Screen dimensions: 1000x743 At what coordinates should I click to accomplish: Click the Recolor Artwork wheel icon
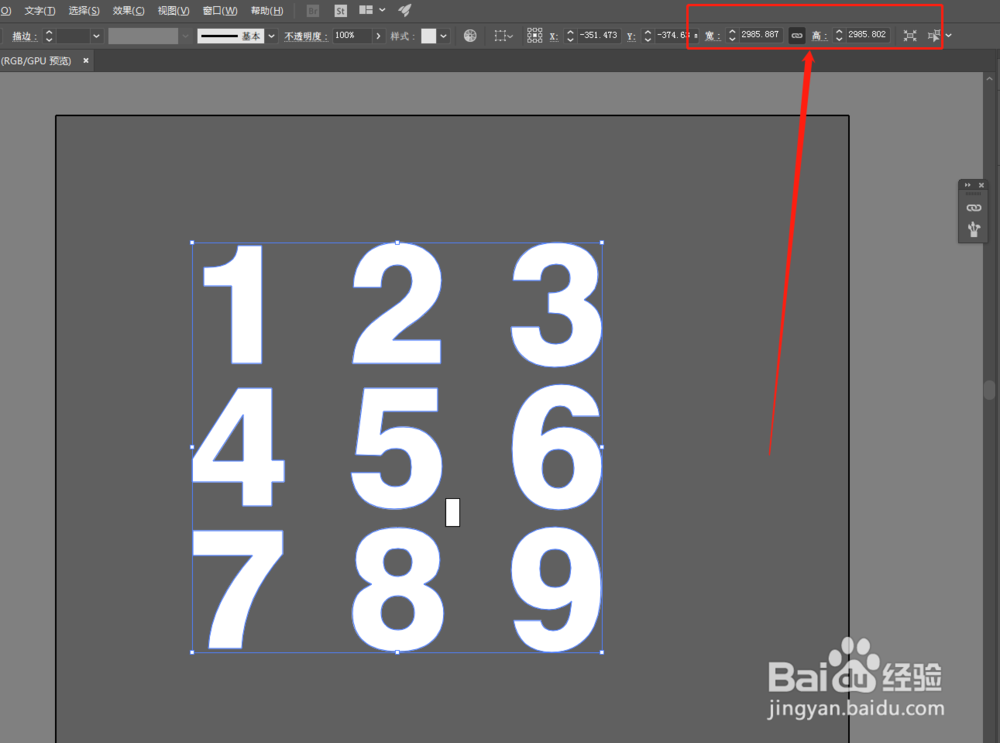point(470,36)
